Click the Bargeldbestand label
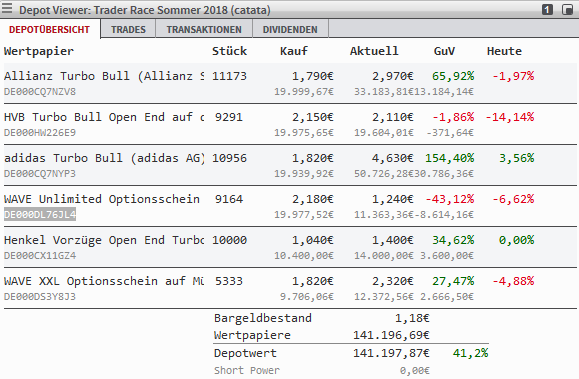The height and width of the screenshot is (379, 579). [x=263, y=318]
